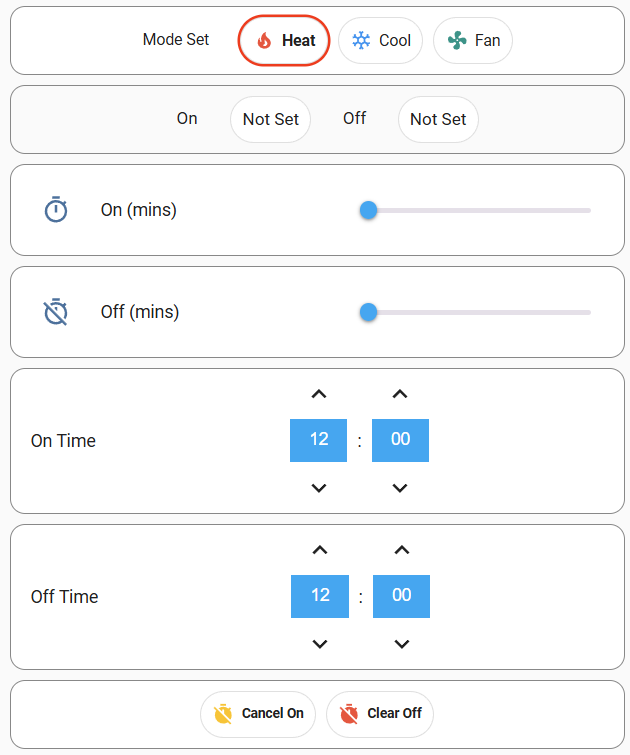Viewport: 630px width, 755px height.
Task: Increase On Time hours with up chevron
Action: click(319, 394)
